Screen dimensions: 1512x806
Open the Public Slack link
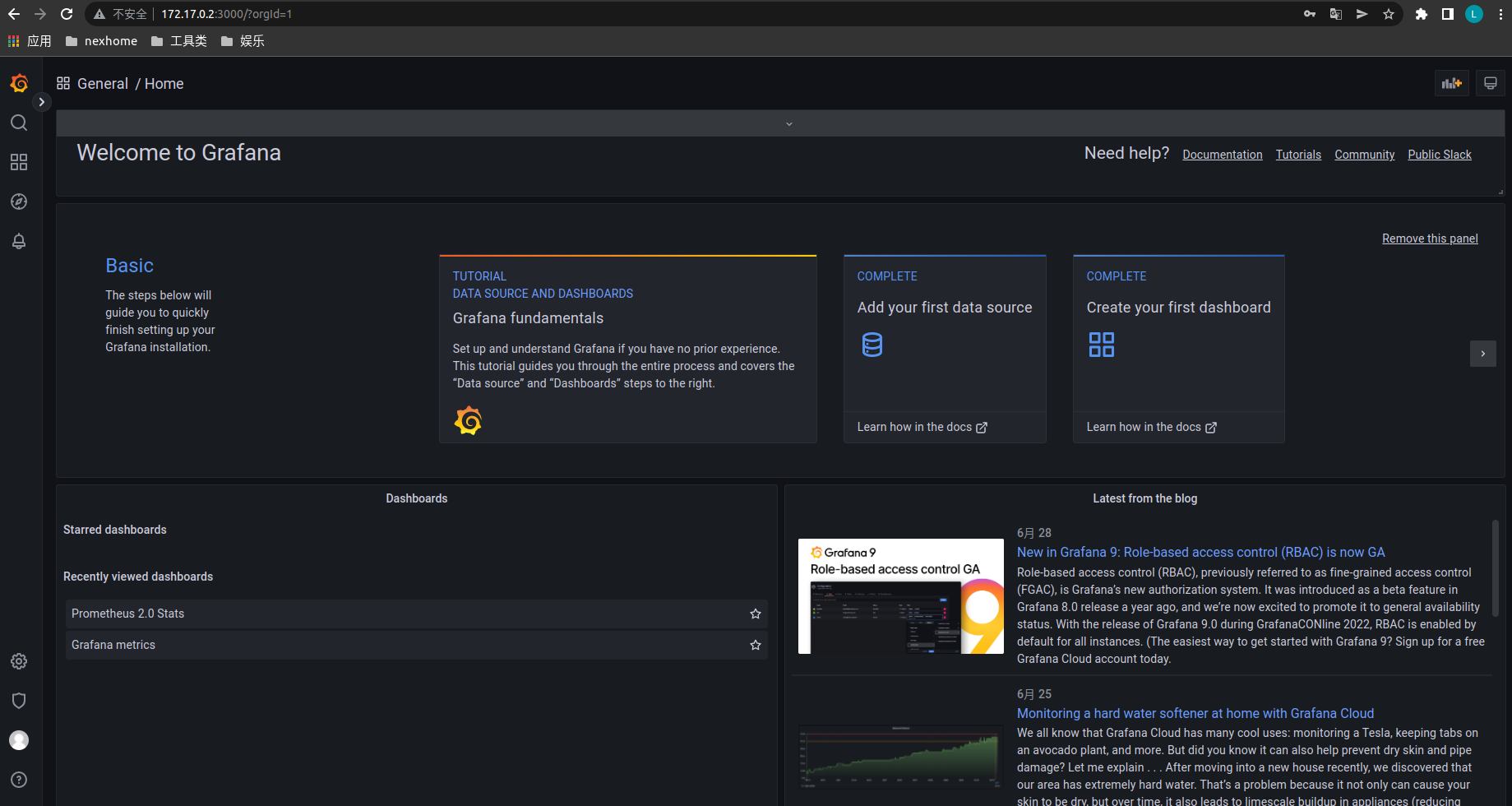coord(1440,155)
